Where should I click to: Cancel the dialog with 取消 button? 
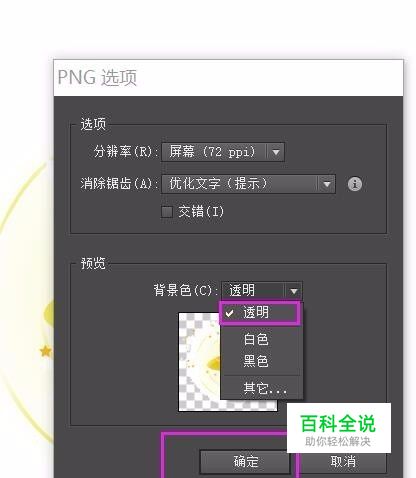pyautogui.click(x=343, y=462)
